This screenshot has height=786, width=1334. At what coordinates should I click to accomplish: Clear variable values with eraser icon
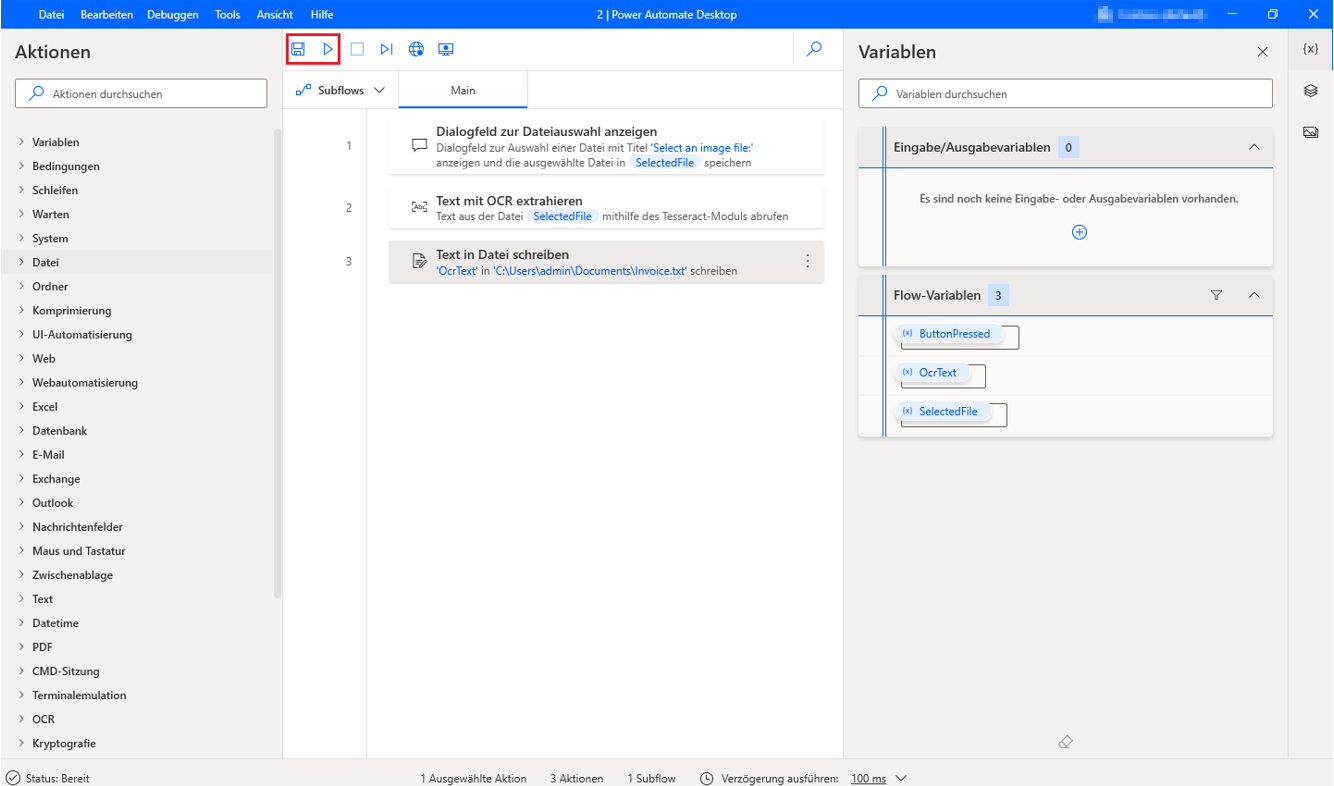coord(1065,742)
